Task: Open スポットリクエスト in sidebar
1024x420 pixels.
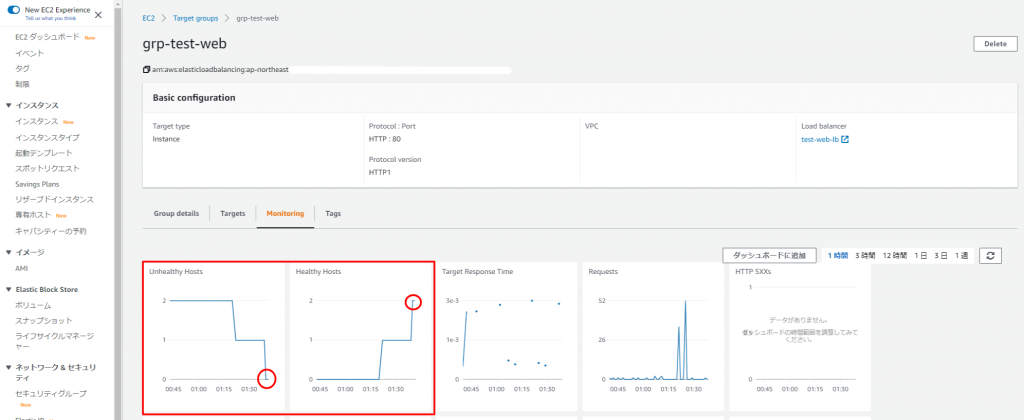Action: 47,169
